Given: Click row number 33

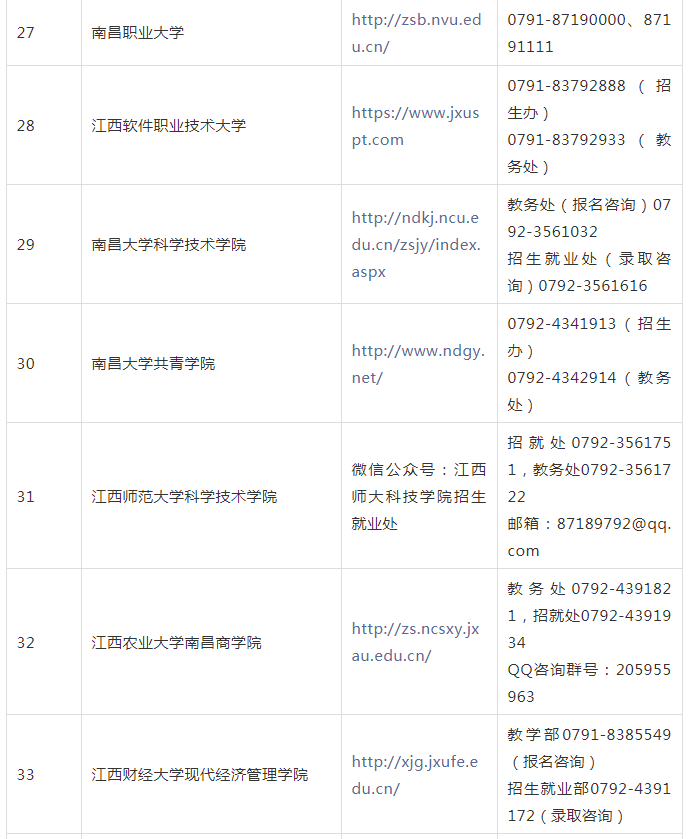Looking at the screenshot, I should pyautogui.click(x=26, y=775).
